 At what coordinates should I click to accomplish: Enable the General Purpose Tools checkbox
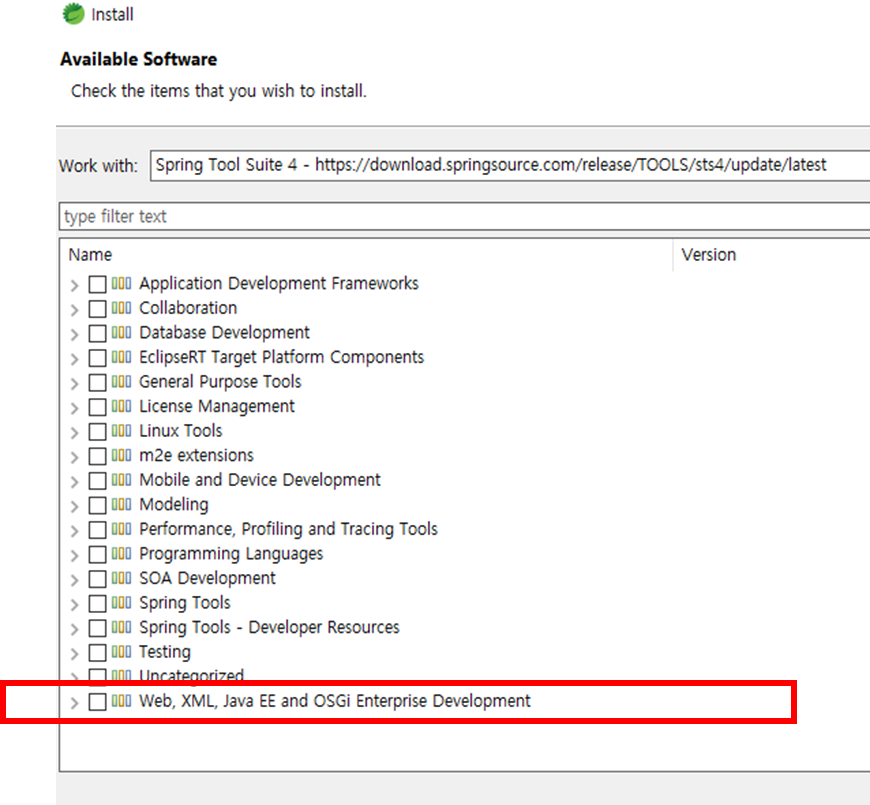[x=97, y=382]
